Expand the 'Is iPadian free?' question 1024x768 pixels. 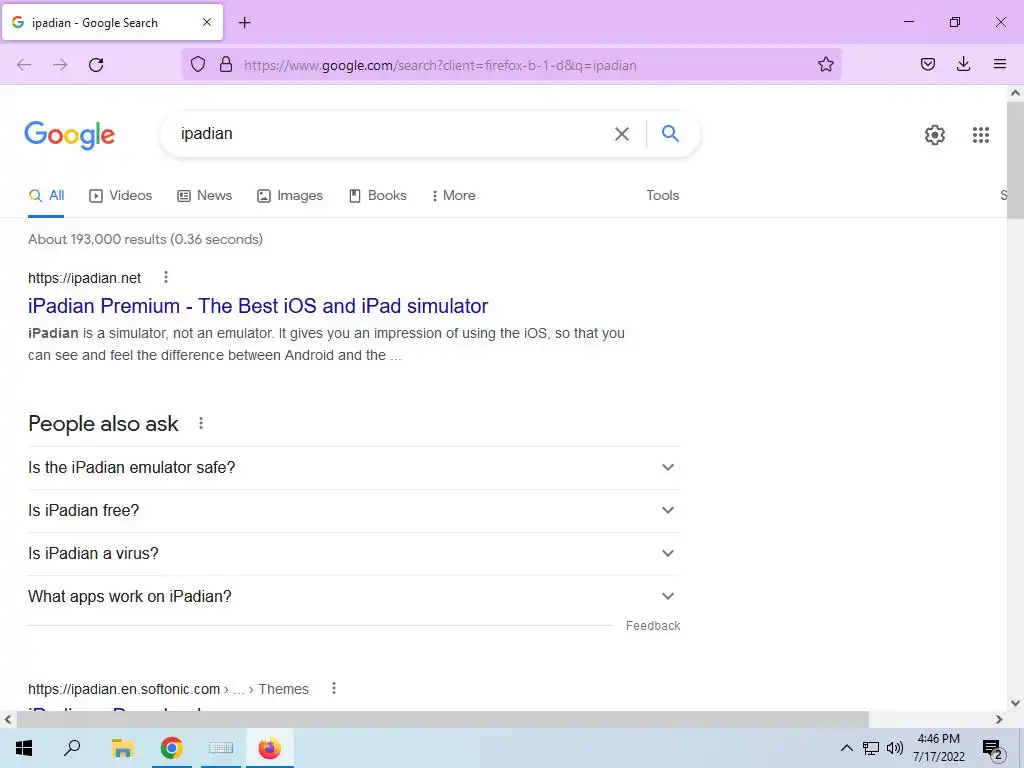(354, 511)
